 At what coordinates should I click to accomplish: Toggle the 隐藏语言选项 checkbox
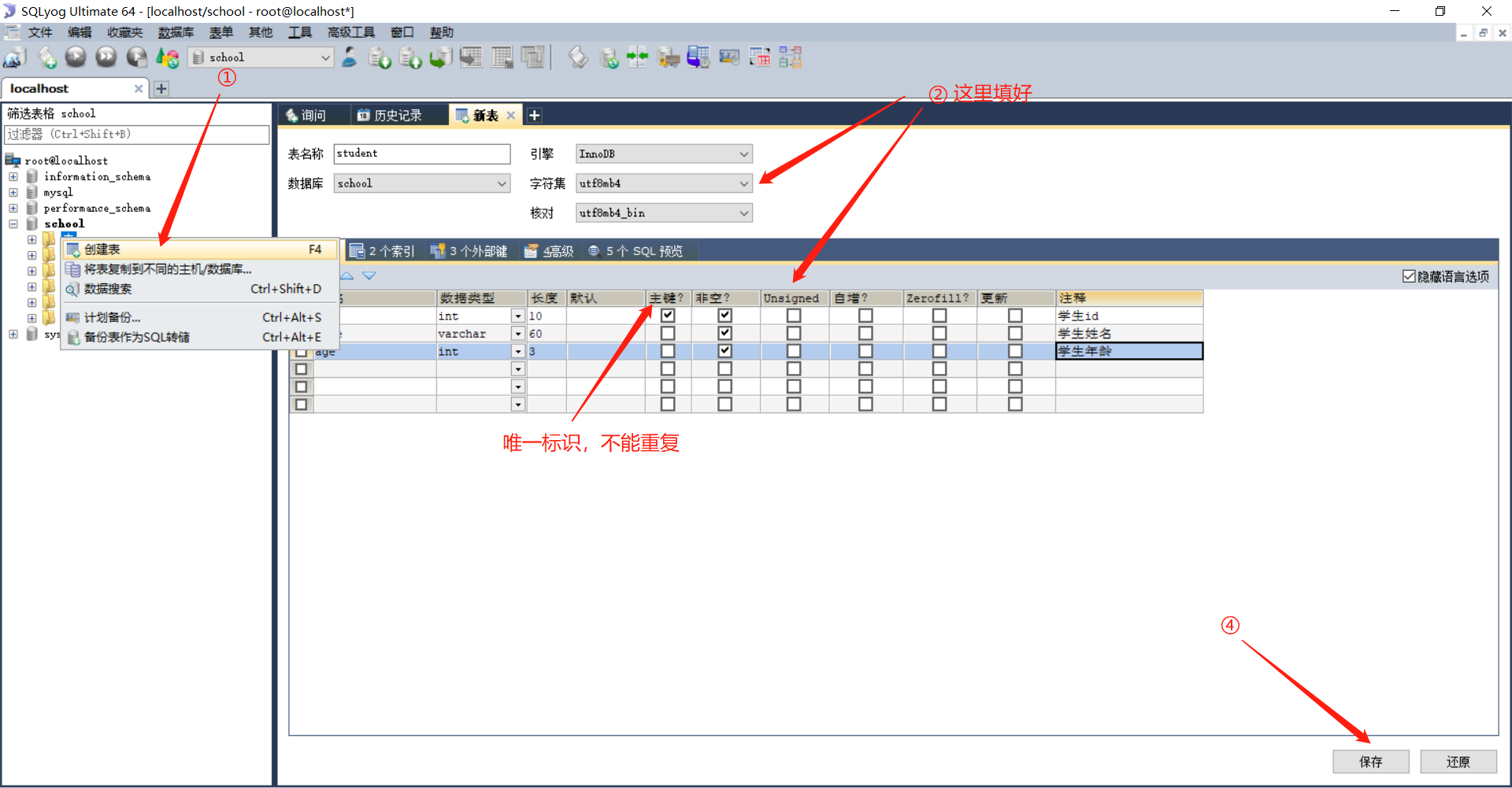point(1410,276)
